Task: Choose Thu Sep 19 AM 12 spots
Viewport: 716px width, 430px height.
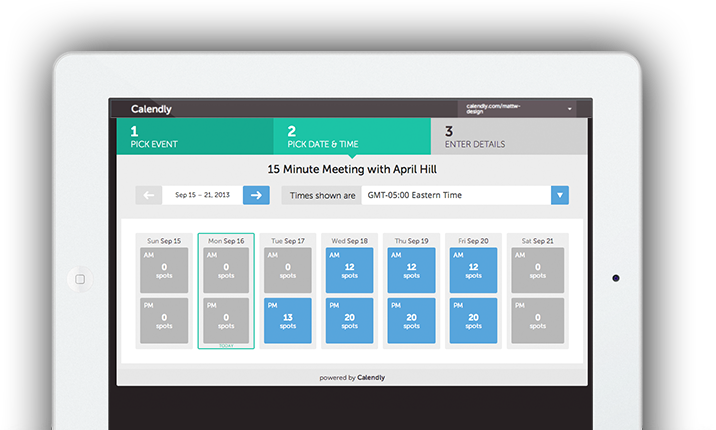Action: (411, 270)
